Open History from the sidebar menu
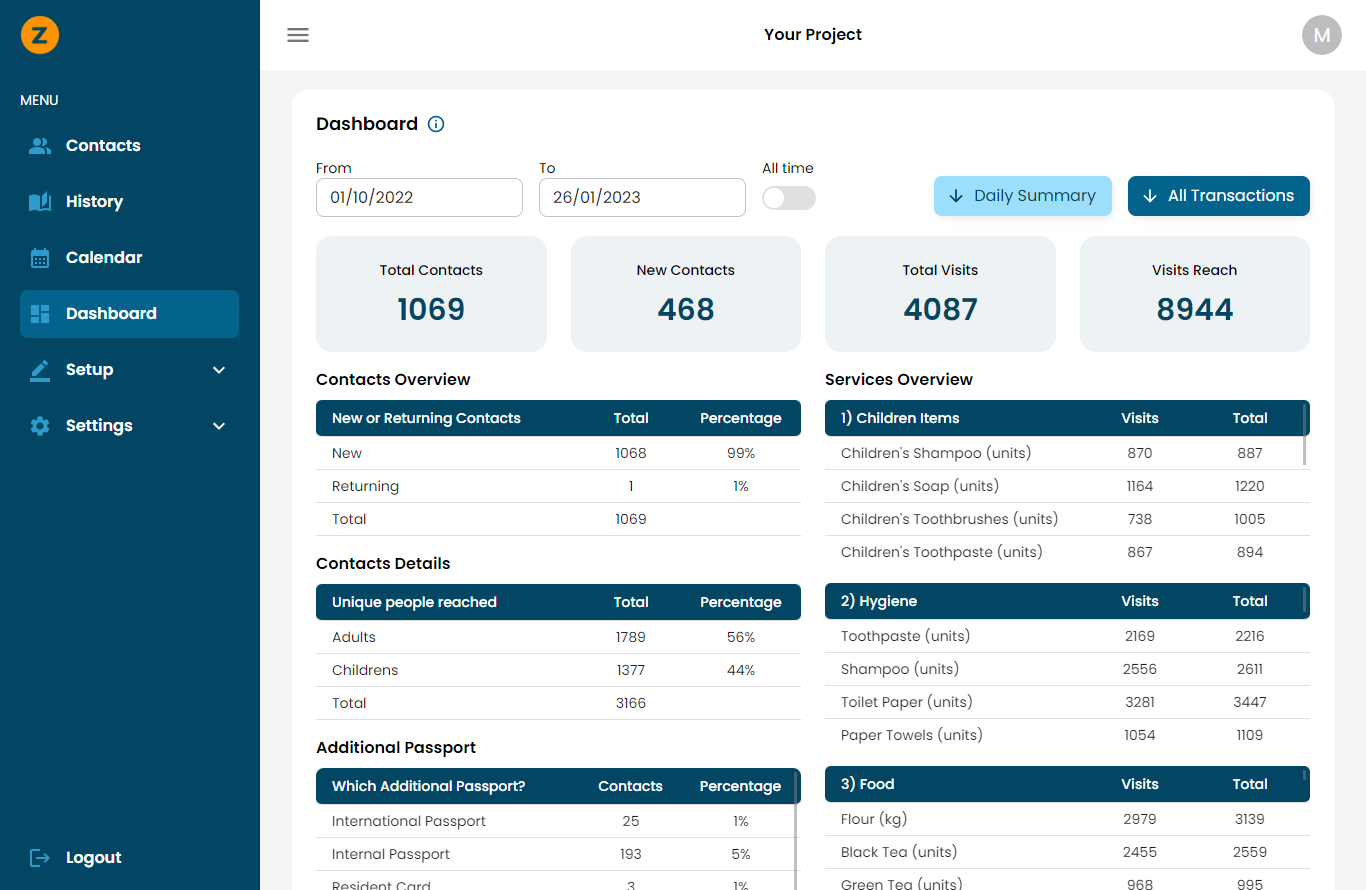The width and height of the screenshot is (1366, 890). pyautogui.click(x=94, y=201)
